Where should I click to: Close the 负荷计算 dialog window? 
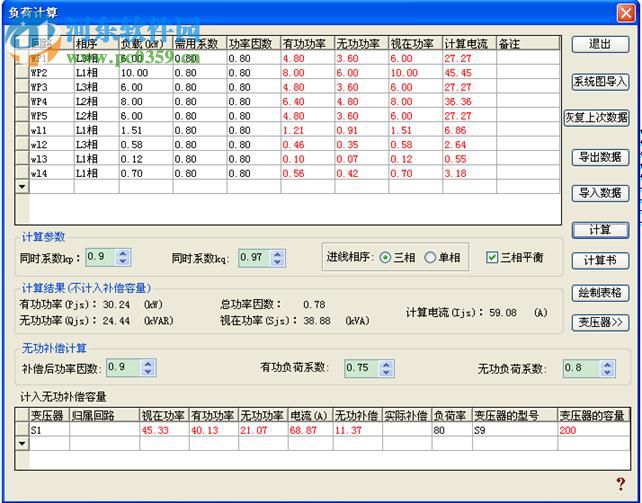[626, 13]
